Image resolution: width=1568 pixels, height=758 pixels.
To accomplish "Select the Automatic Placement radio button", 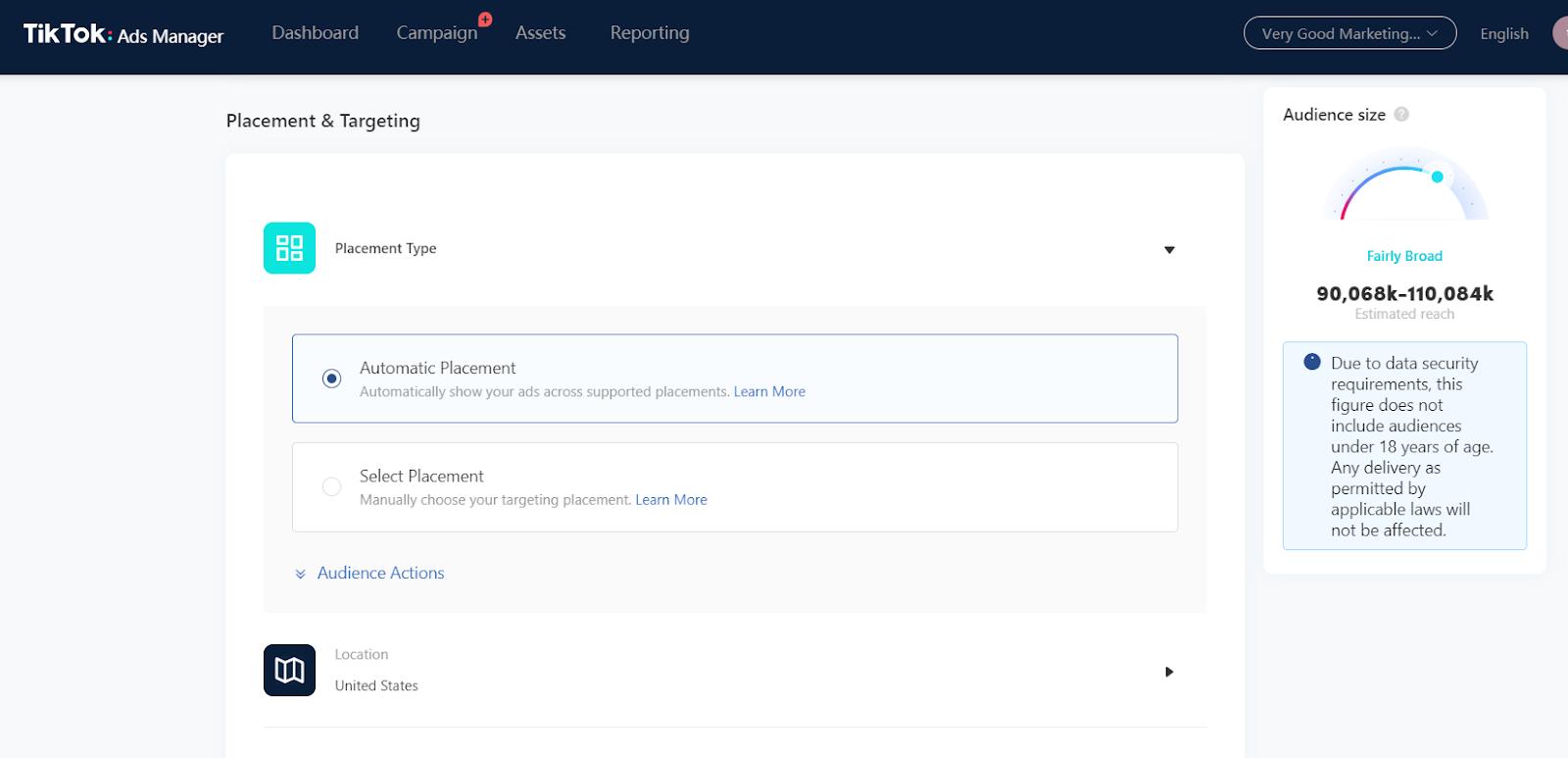I will click(x=332, y=379).
